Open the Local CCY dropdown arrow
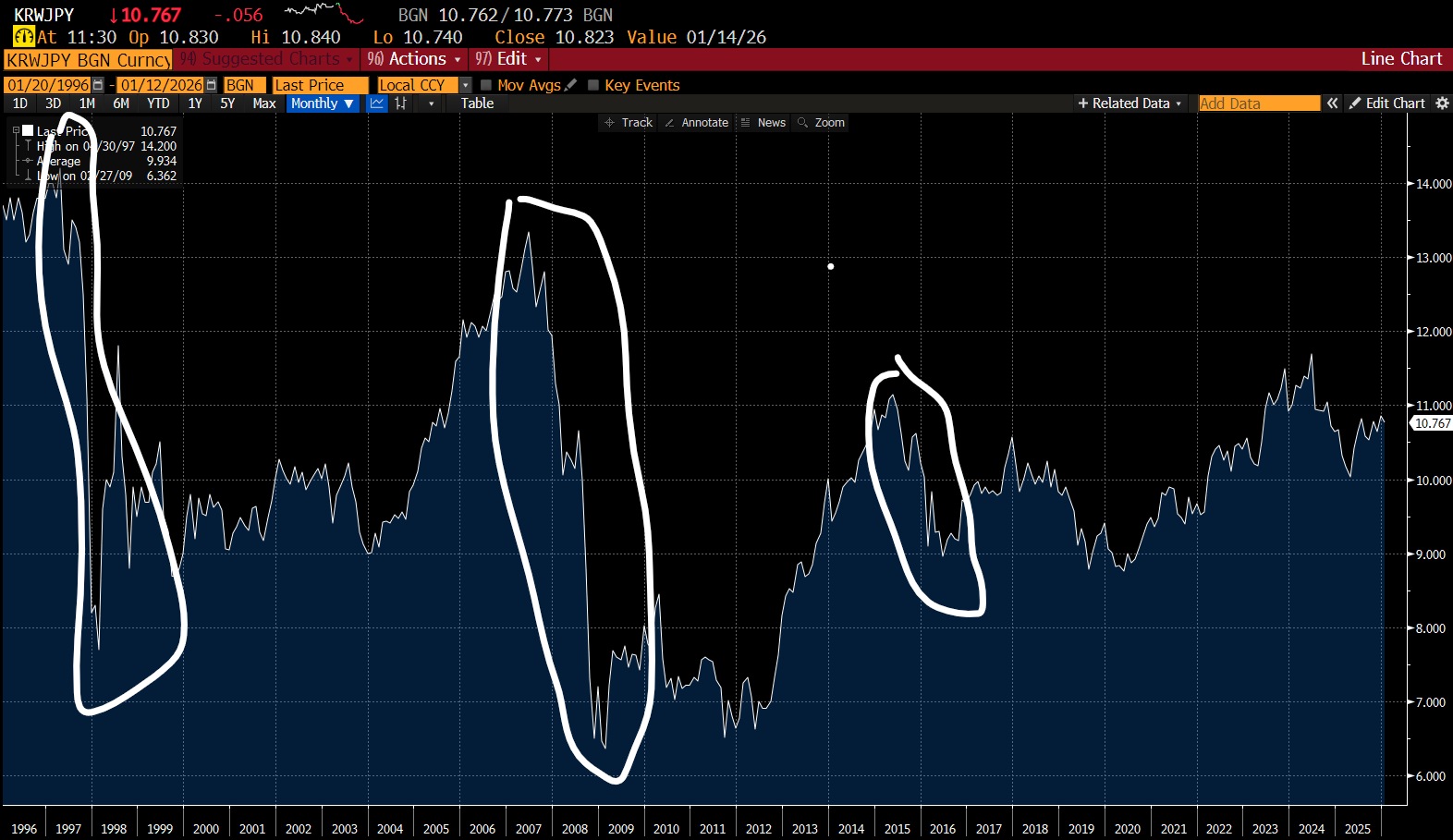 click(465, 85)
